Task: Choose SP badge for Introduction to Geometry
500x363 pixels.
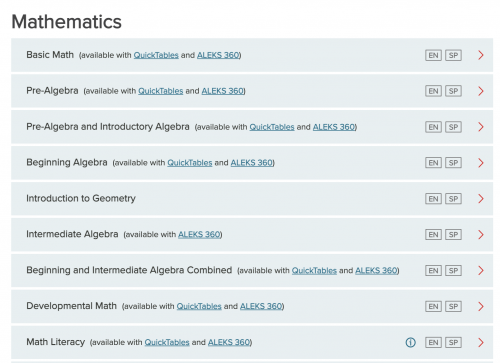Action: click(453, 199)
